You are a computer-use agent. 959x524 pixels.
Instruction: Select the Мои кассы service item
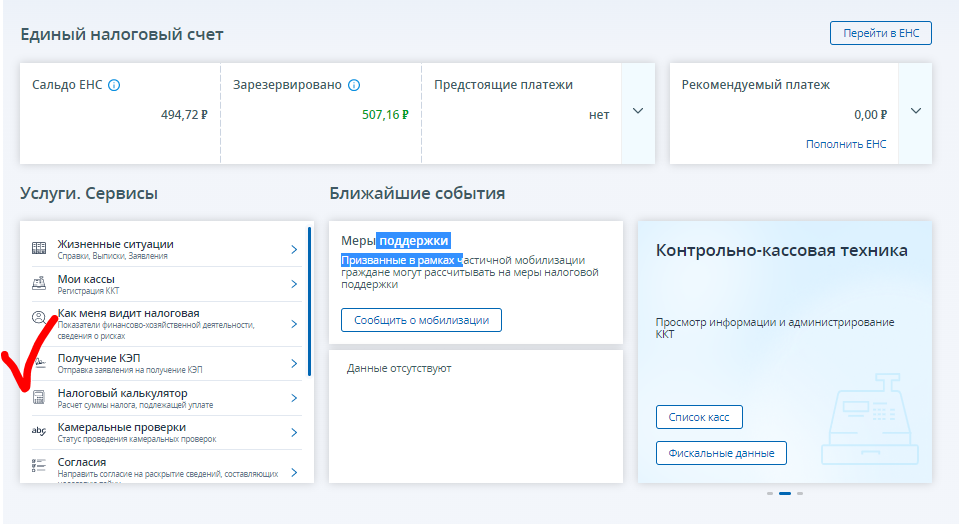coord(166,284)
